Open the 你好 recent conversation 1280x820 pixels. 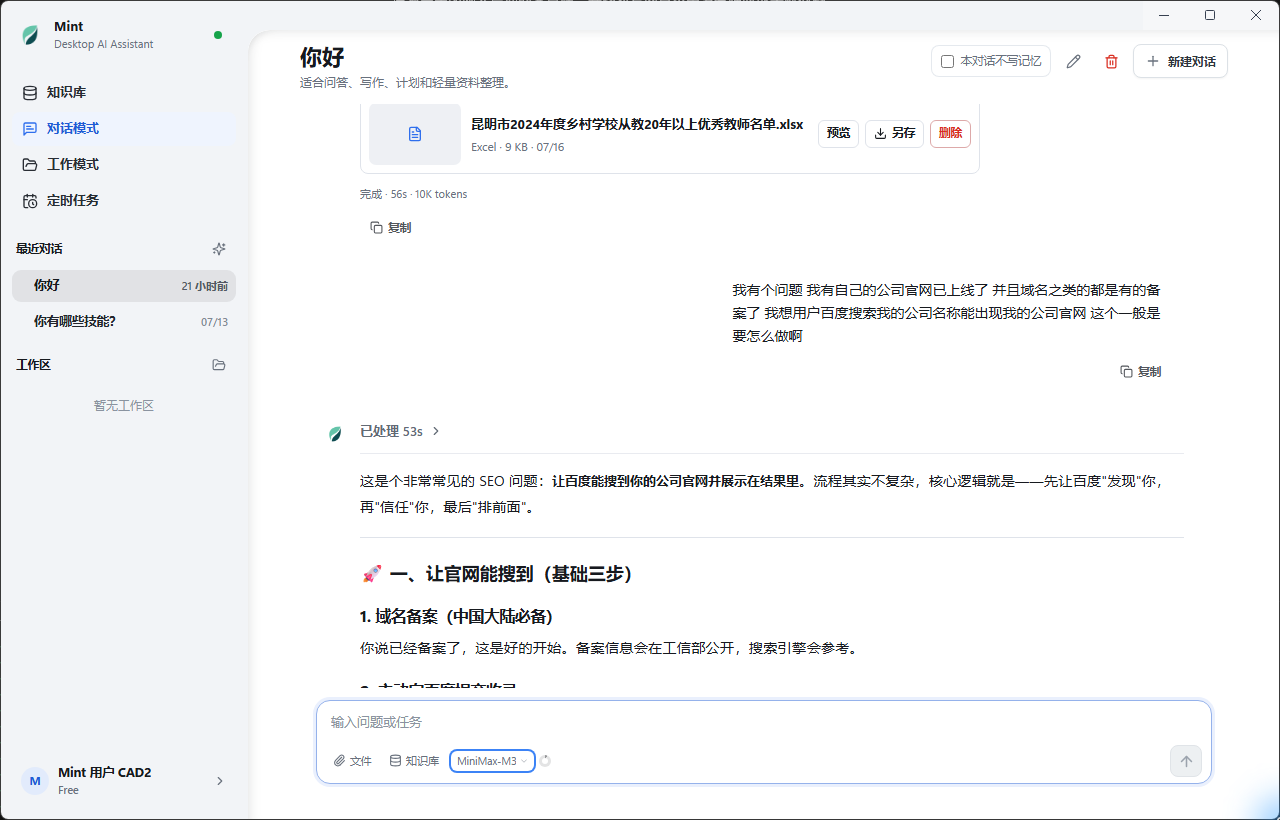124,285
